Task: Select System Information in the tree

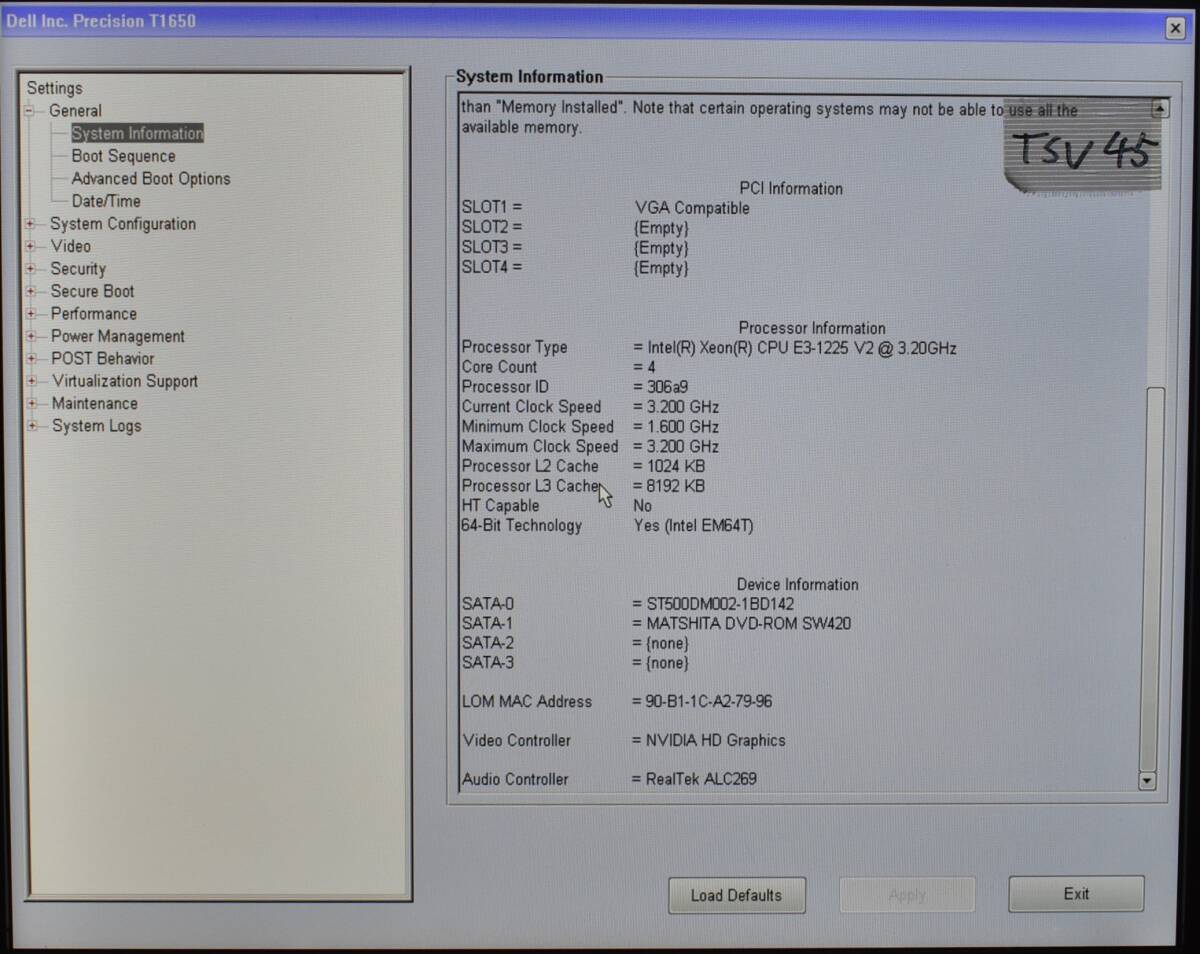Action: point(137,133)
